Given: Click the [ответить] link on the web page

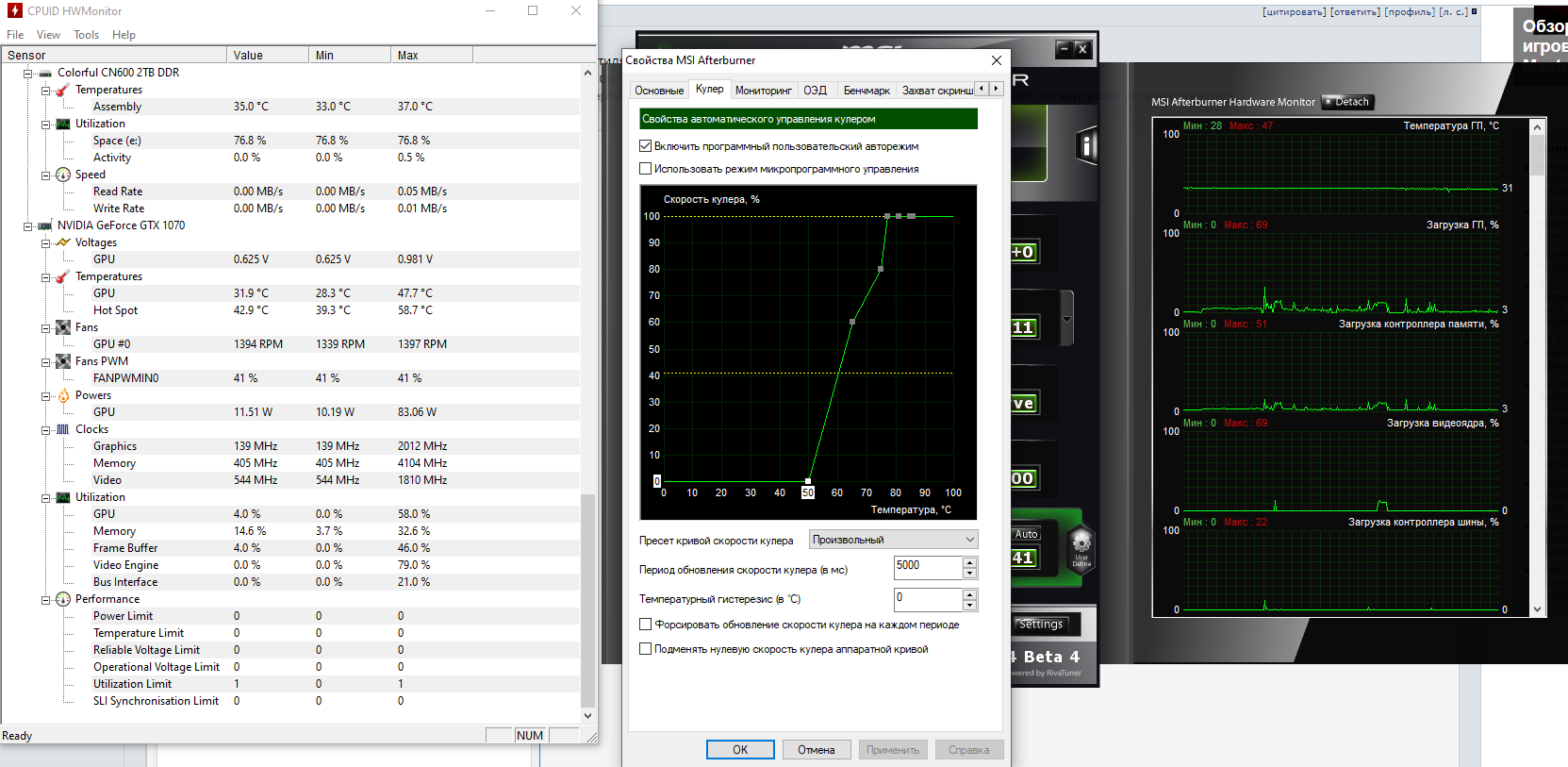Looking at the screenshot, I should click(x=1355, y=11).
